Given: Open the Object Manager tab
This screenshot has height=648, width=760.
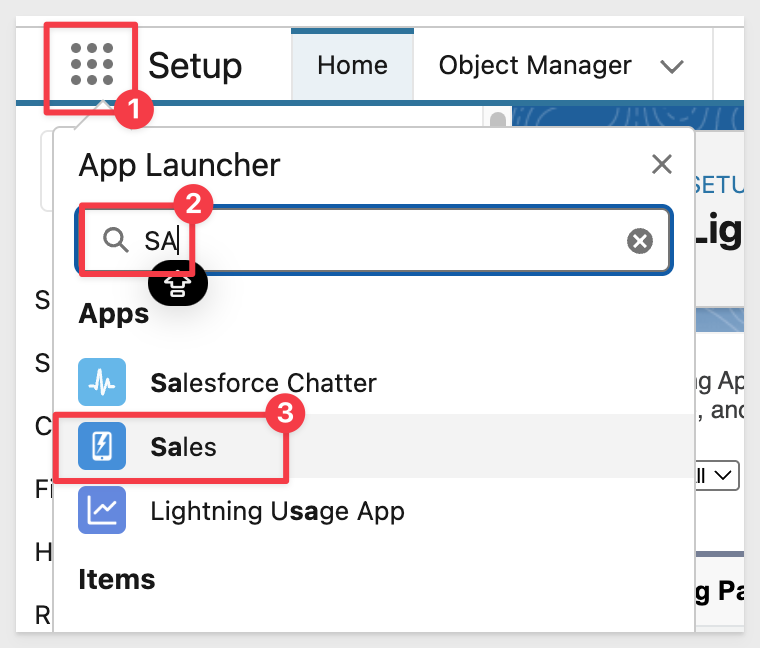Looking at the screenshot, I should click(535, 65).
